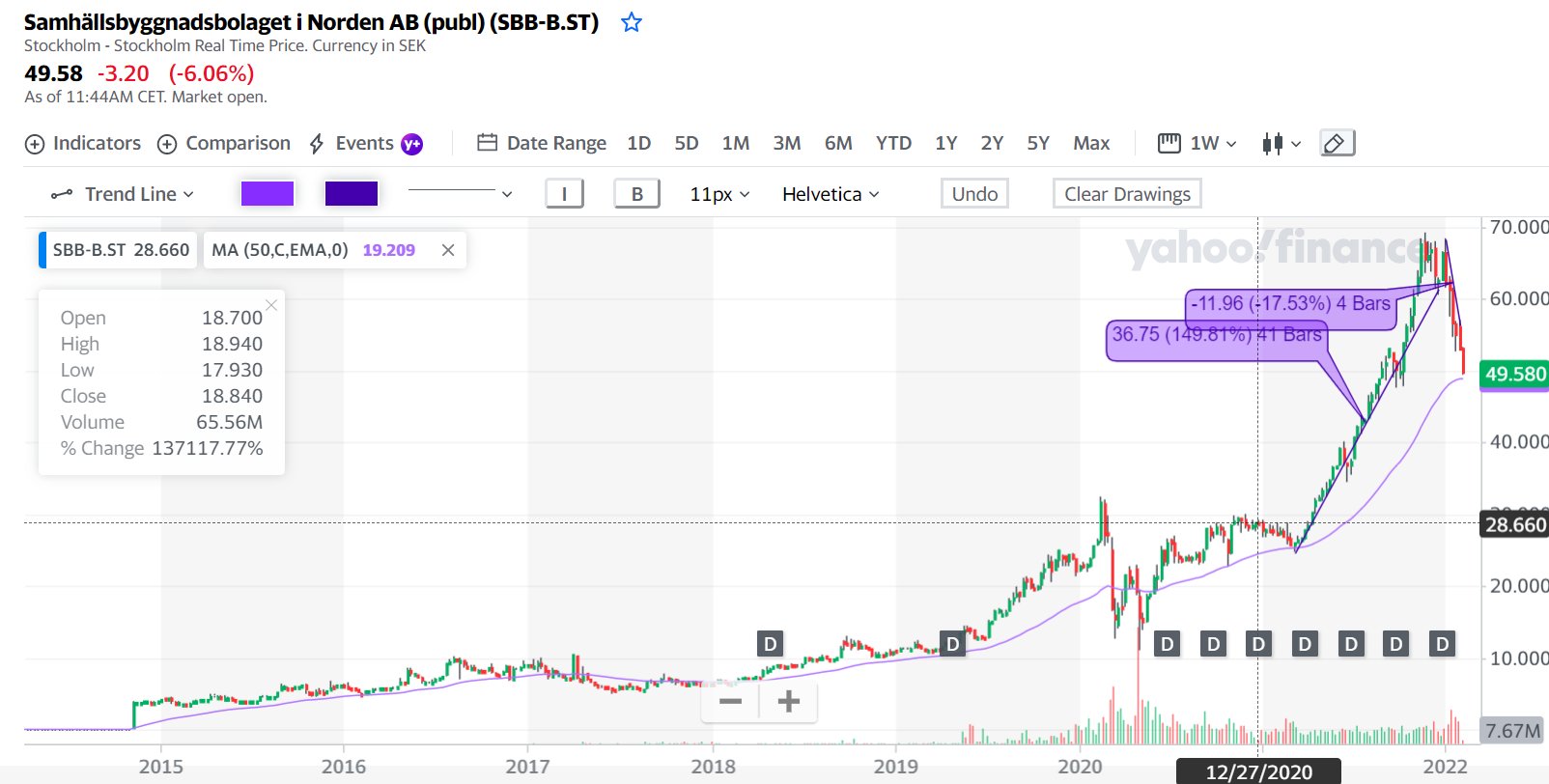Select the SBB-B.ST series legend label
Image resolution: width=1549 pixels, height=784 pixels.
coord(120,250)
